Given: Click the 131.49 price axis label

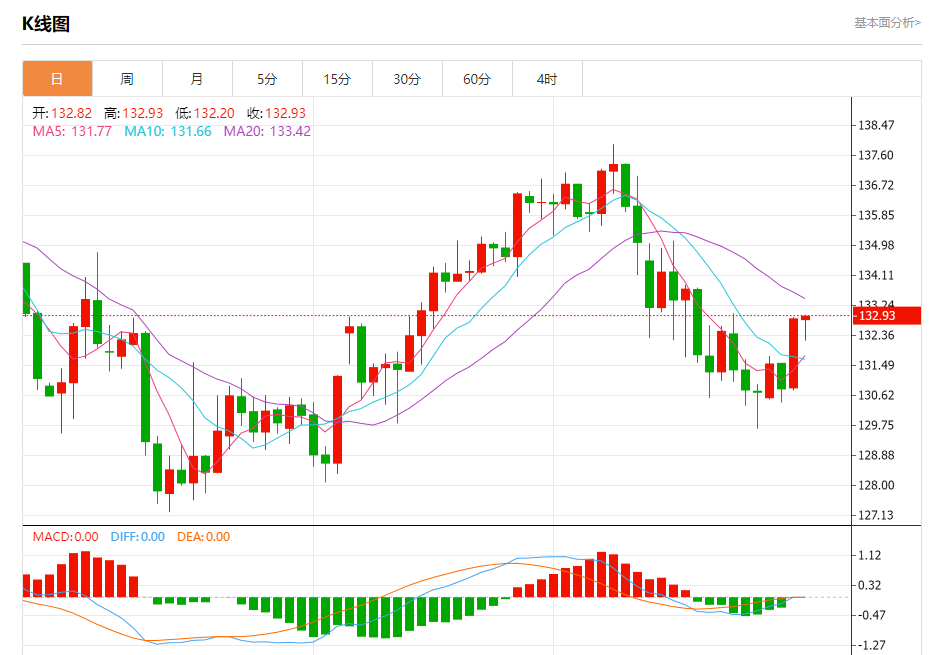Looking at the screenshot, I should [x=876, y=365].
